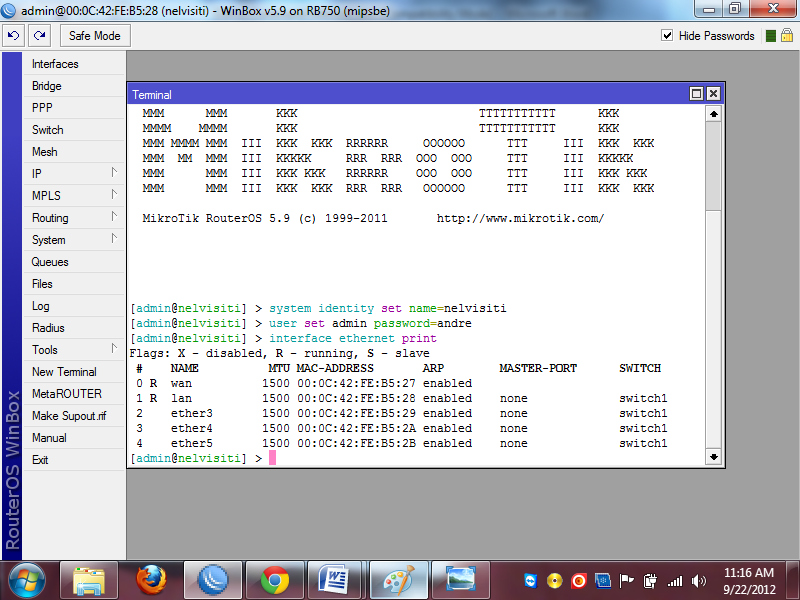
Task: Click the volume speaker icon
Action: (x=698, y=581)
